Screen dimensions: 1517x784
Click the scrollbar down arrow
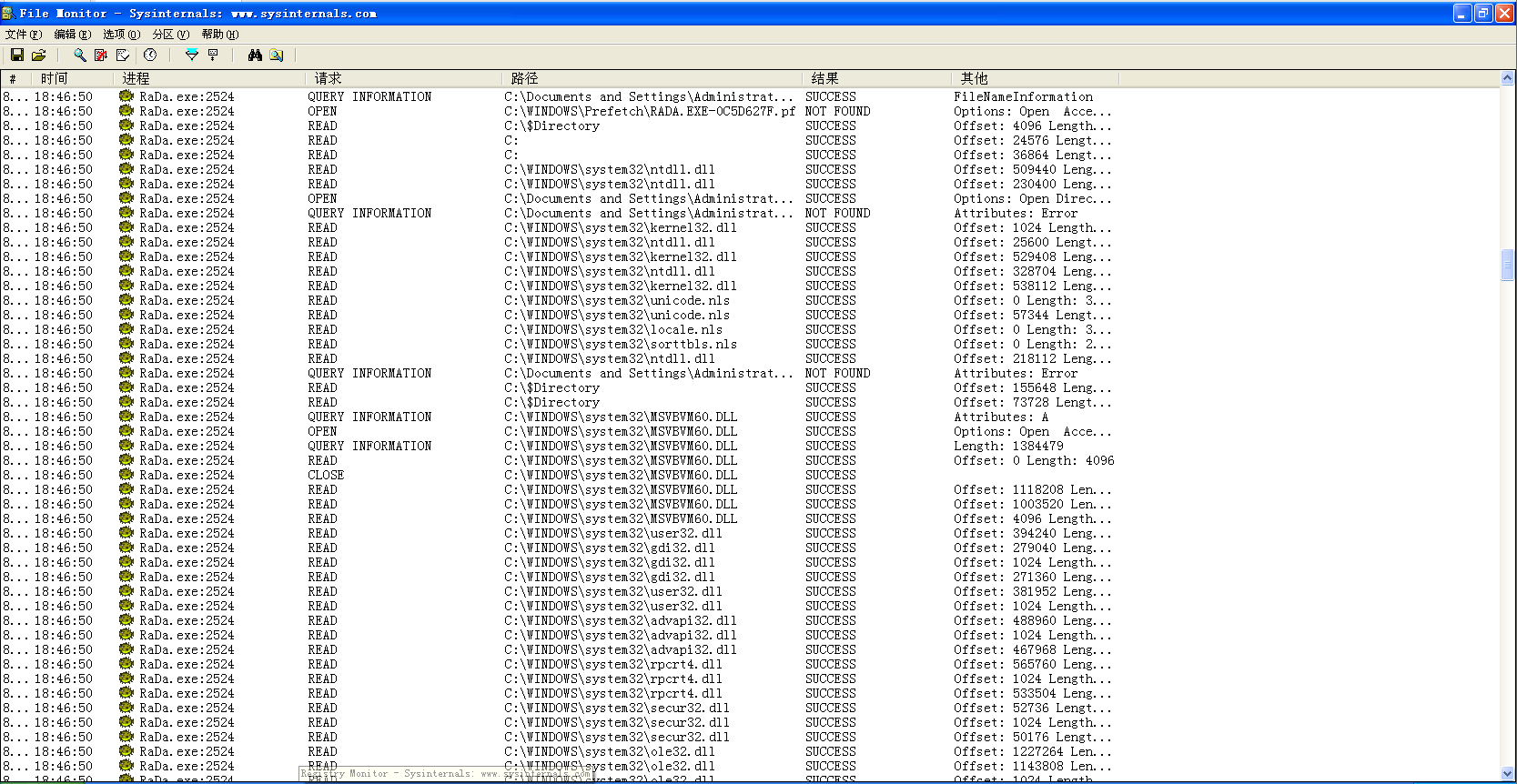pyautogui.click(x=1508, y=773)
